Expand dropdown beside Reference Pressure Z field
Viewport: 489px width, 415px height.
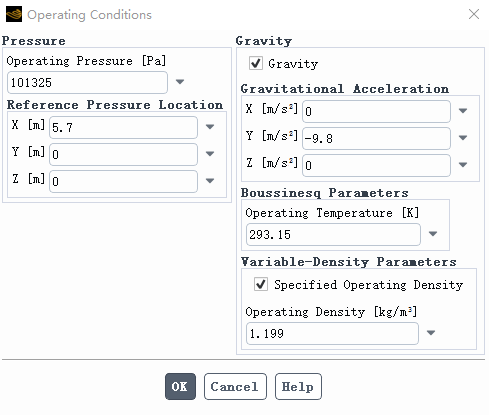point(210,181)
